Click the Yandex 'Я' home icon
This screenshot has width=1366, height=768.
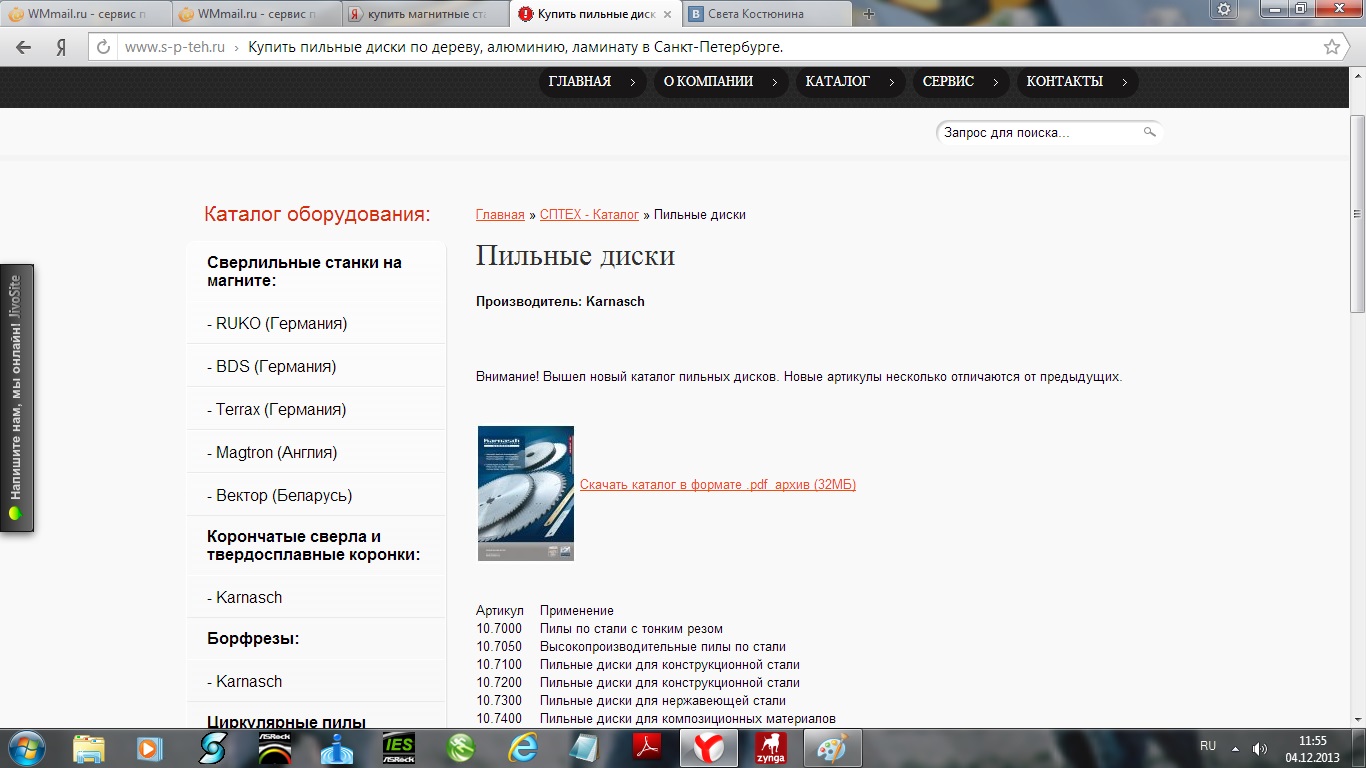tap(61, 47)
